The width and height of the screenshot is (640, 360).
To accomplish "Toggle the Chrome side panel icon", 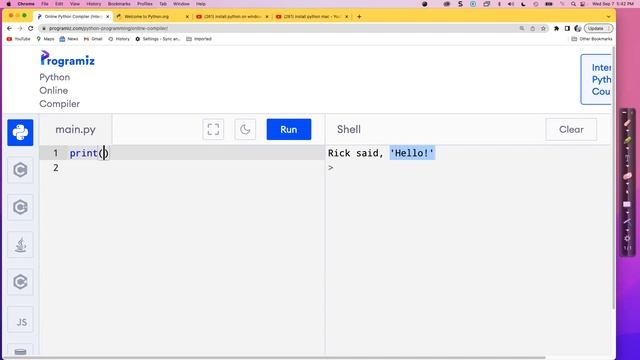I will (x=567, y=28).
